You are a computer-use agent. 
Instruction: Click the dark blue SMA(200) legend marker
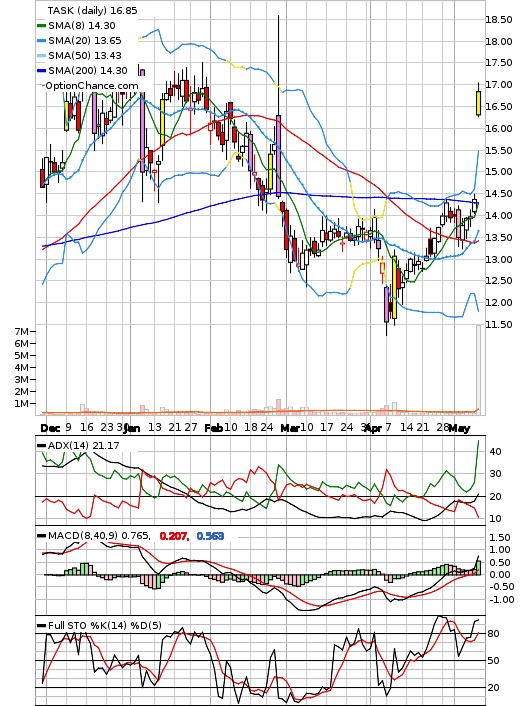point(41,70)
